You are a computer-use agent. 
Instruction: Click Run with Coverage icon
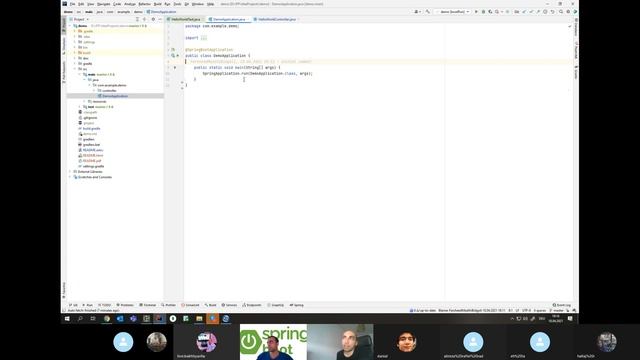click(x=490, y=12)
